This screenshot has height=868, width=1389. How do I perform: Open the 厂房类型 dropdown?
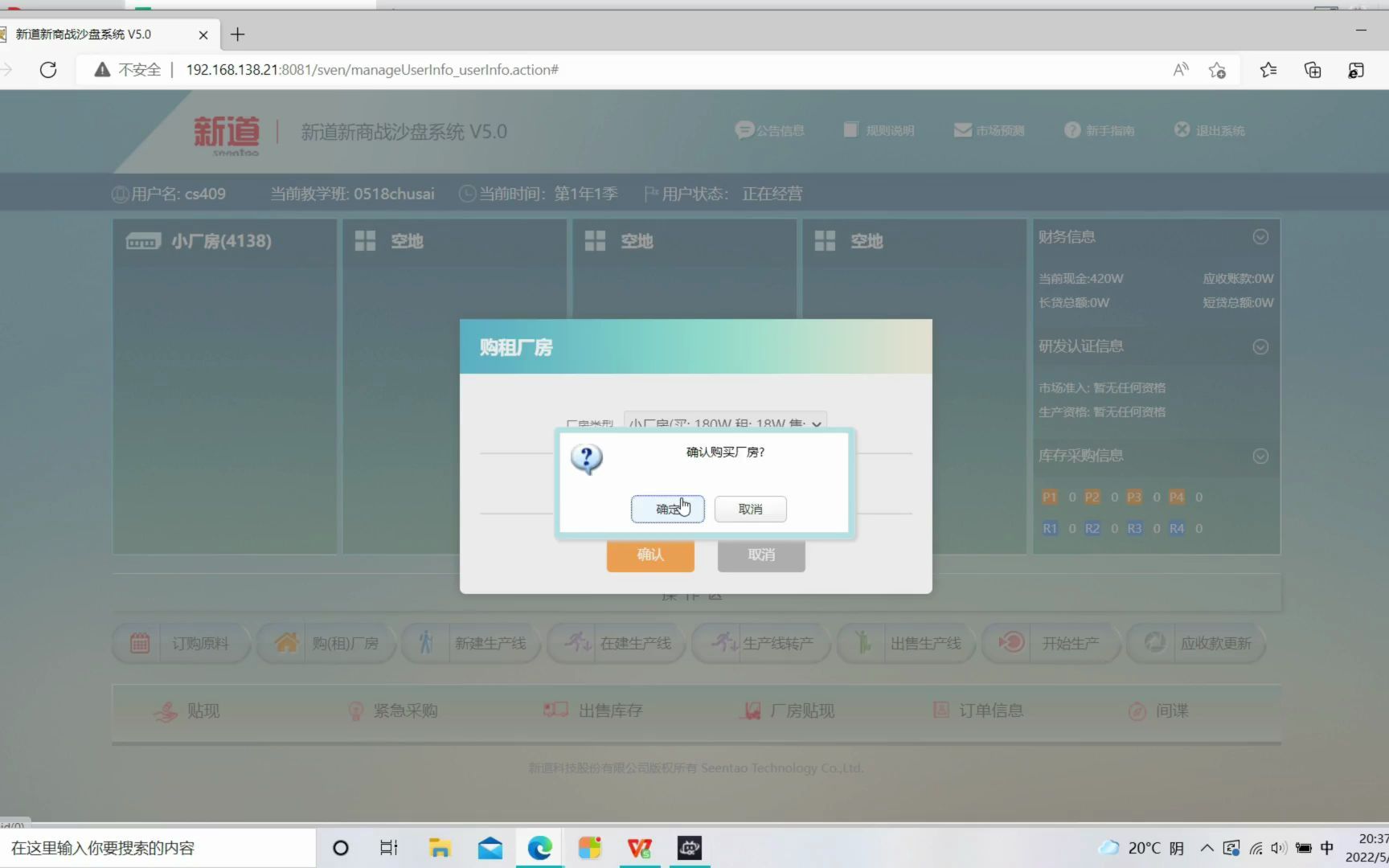coord(725,423)
